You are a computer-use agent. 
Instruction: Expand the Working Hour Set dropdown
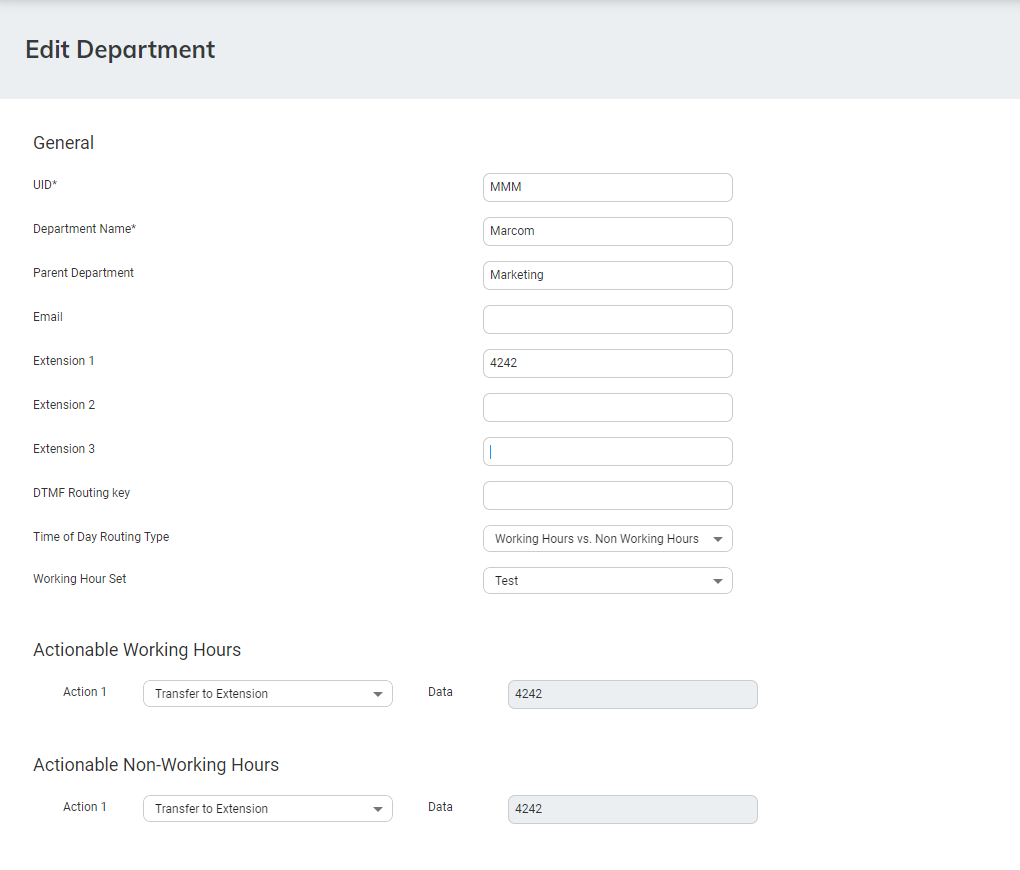tap(607, 581)
